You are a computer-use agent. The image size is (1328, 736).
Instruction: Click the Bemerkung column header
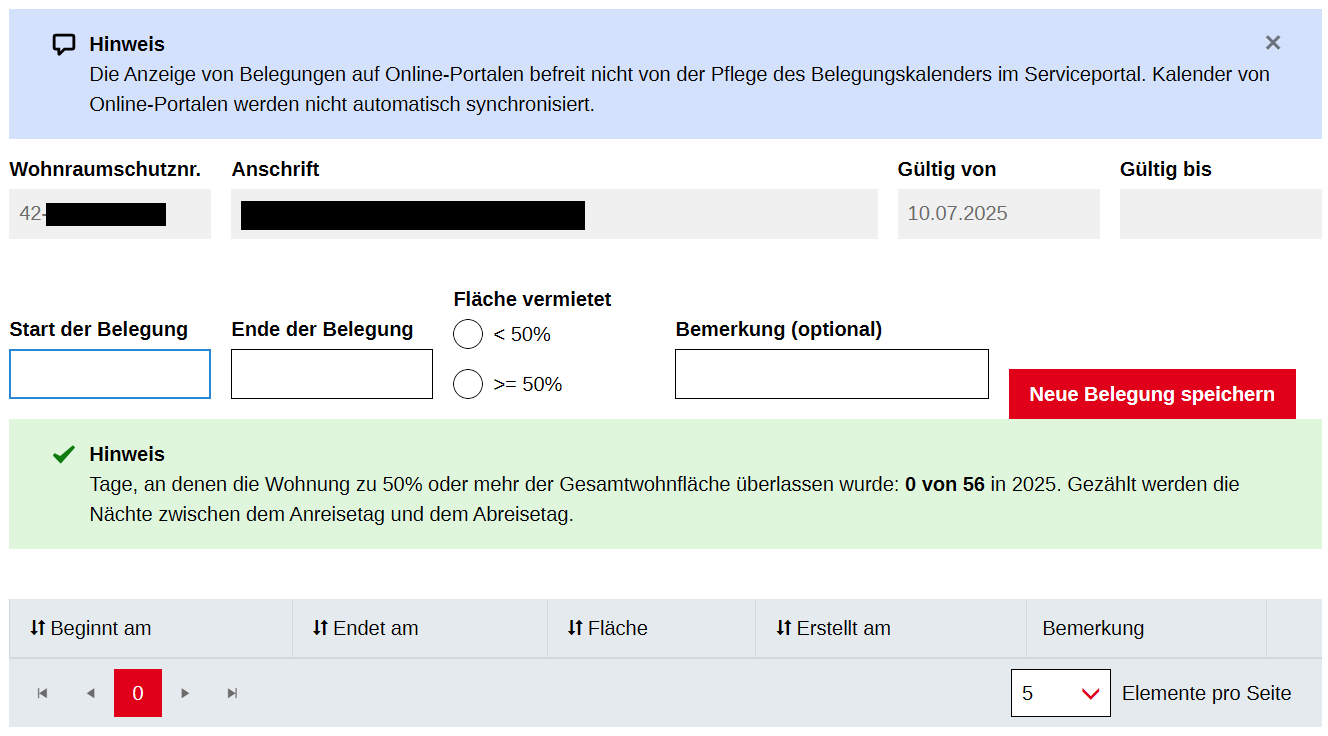coord(1093,629)
